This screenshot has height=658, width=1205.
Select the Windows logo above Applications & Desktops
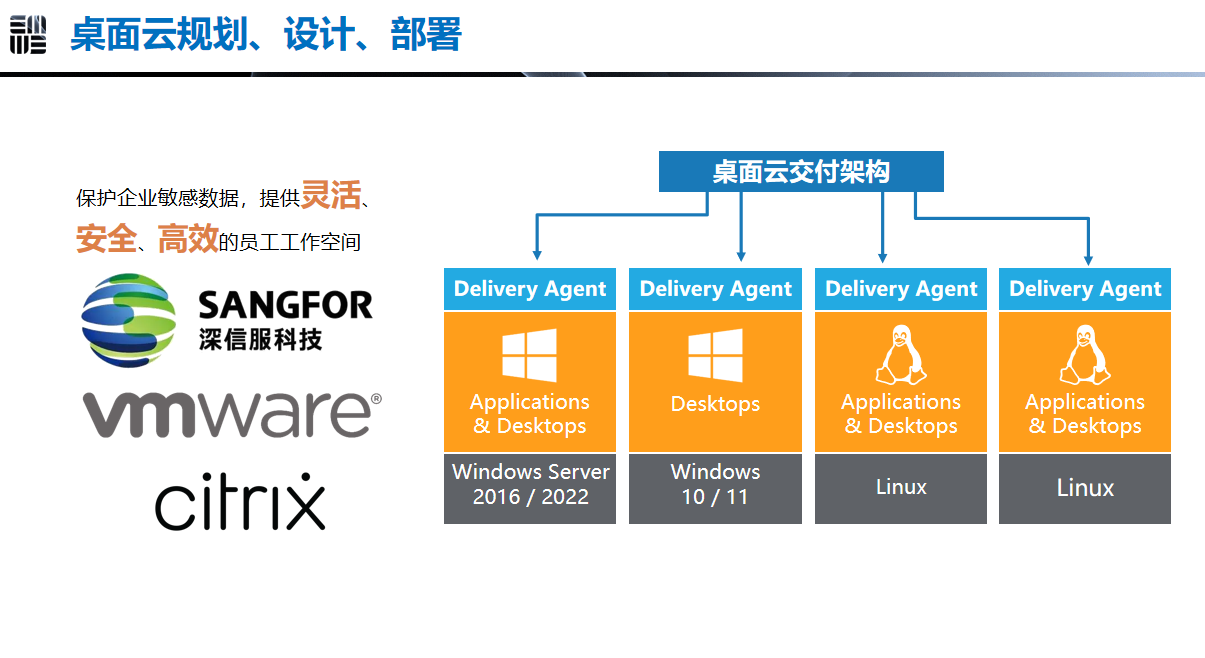[529, 356]
